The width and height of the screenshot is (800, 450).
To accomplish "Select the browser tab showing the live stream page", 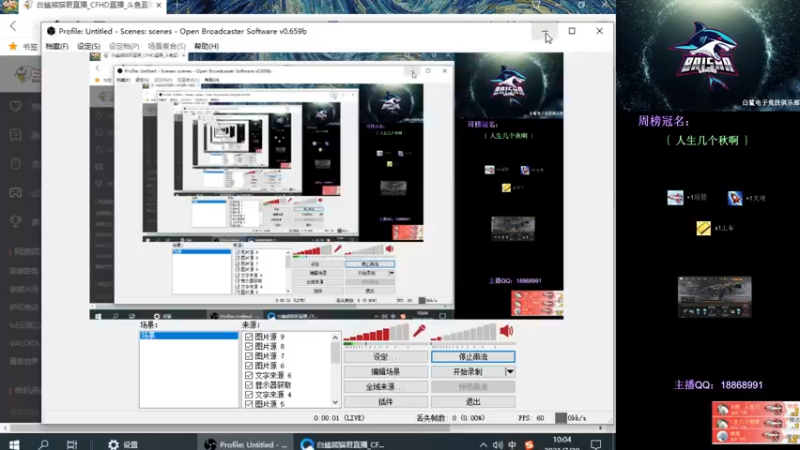I will 92,5.
